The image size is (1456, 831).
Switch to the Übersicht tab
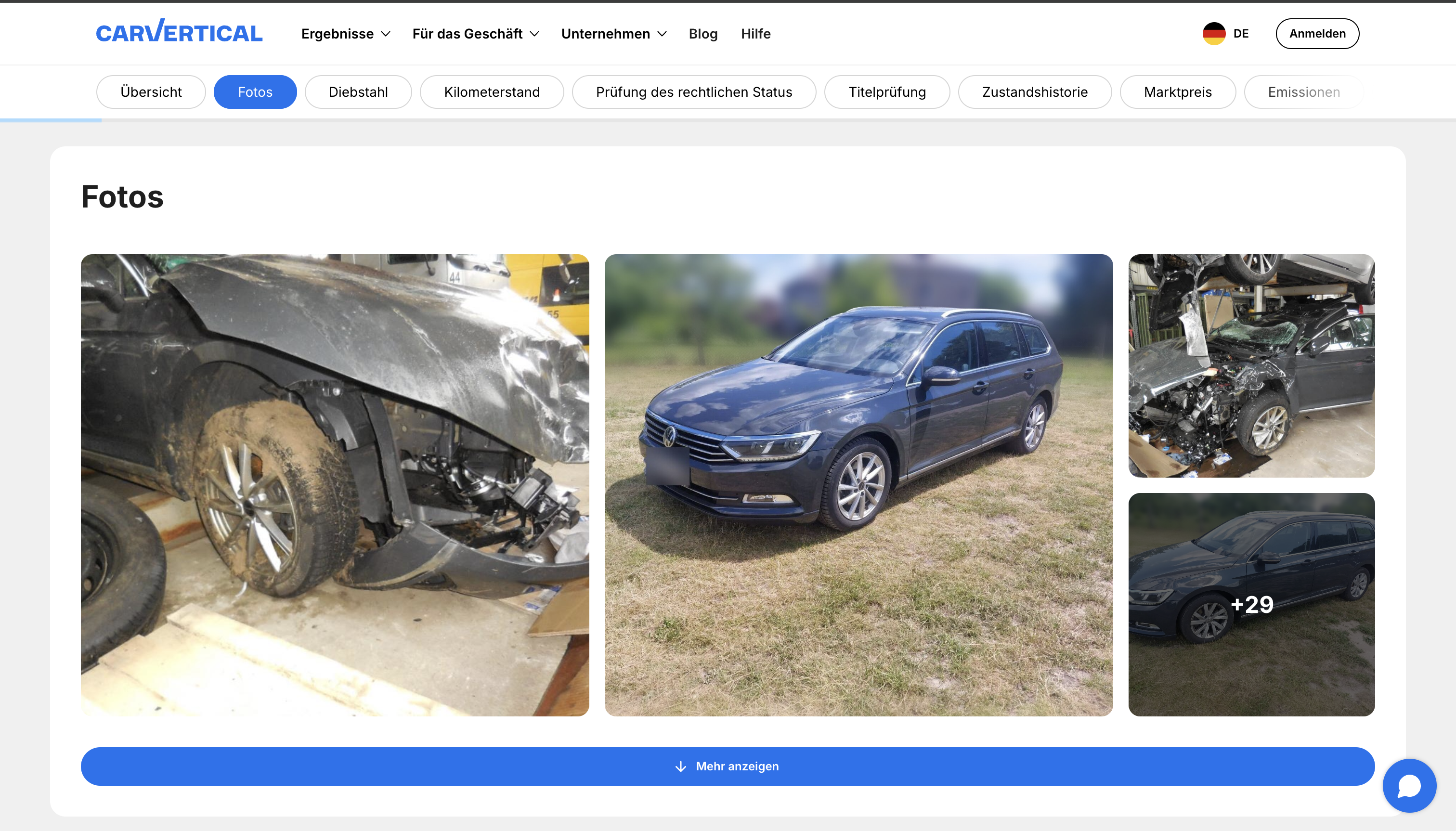[151, 92]
